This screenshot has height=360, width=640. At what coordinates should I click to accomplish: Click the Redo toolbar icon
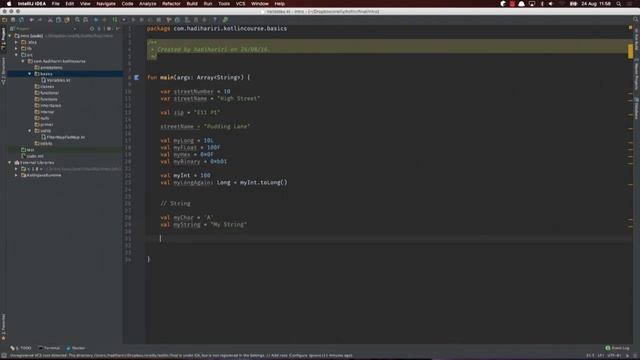coord(40,20)
